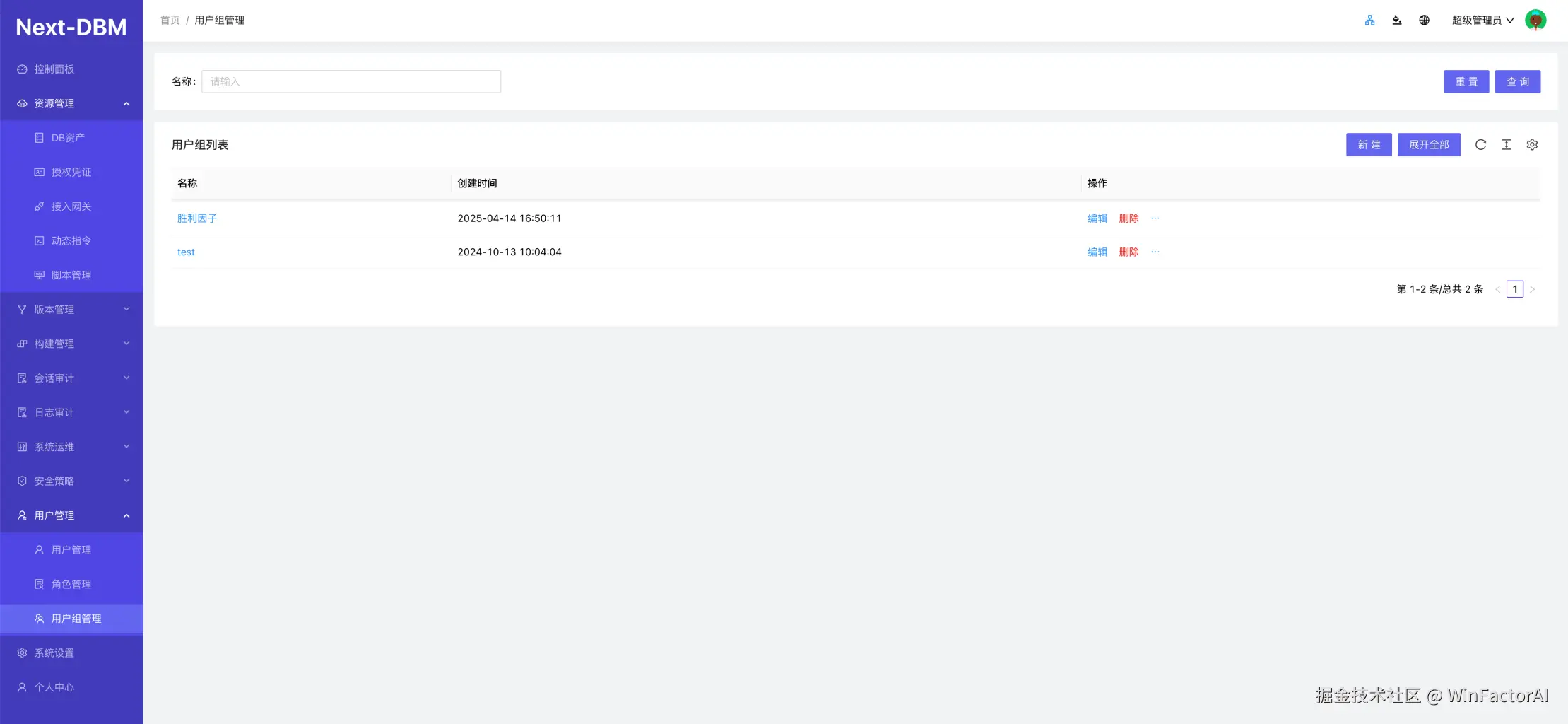
Task: Click the DB资产 database icon
Action: [40, 138]
